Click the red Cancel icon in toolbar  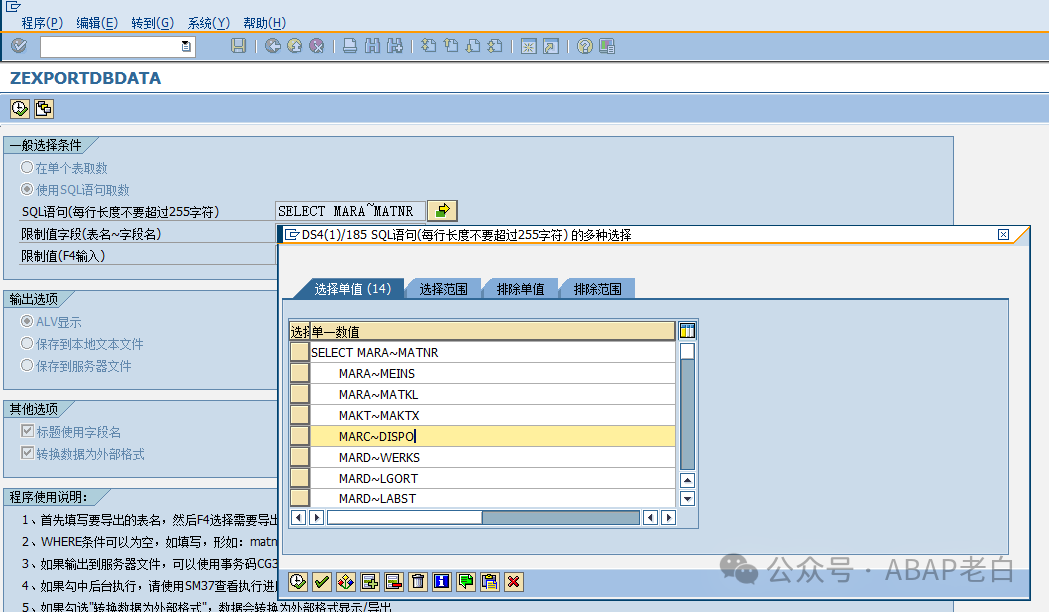coord(316,45)
